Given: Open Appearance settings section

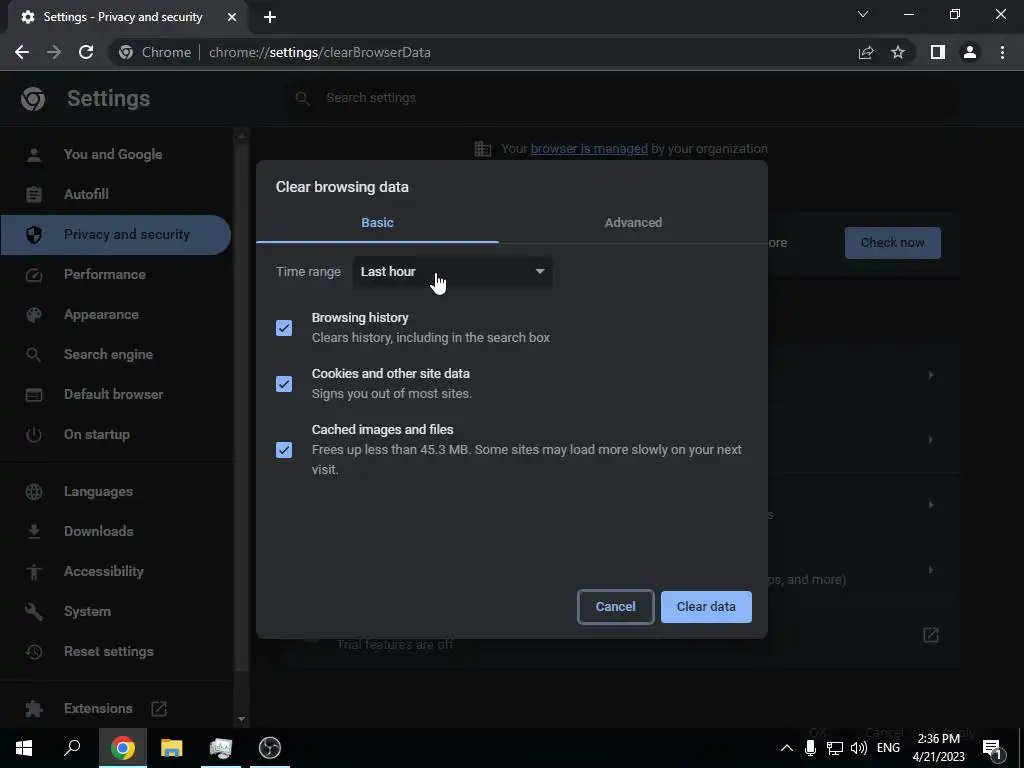Looking at the screenshot, I should pos(116,314).
